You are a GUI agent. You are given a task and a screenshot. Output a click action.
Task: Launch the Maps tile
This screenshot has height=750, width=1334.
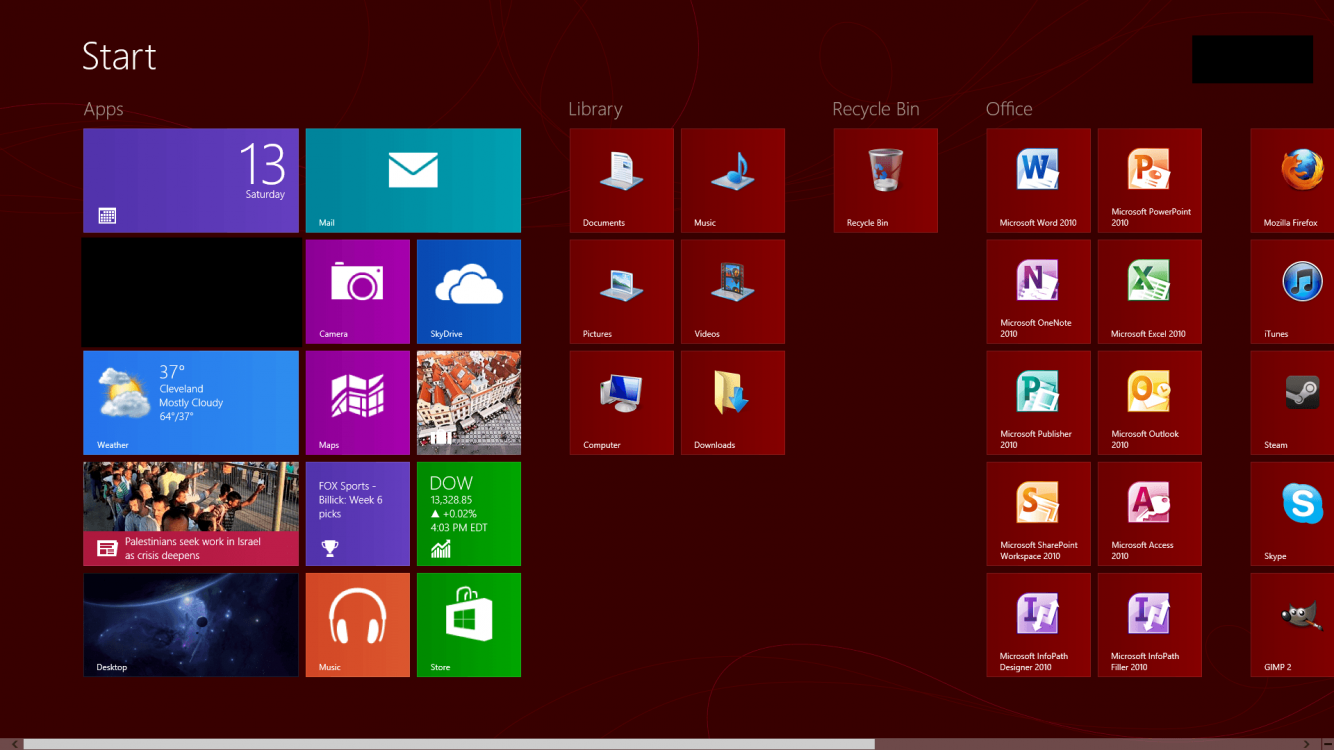(357, 402)
